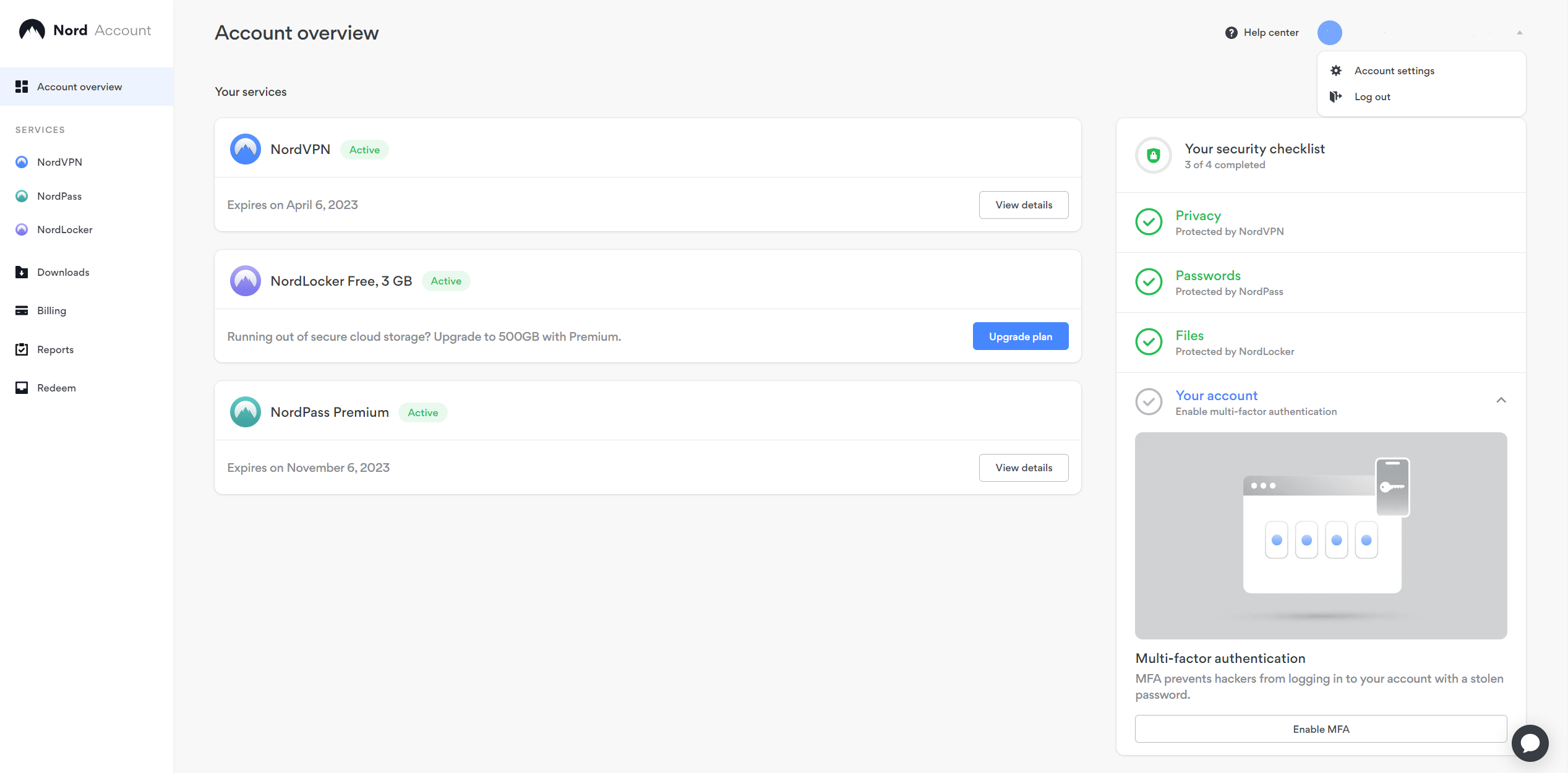Image resolution: width=1568 pixels, height=773 pixels.
Task: Click the Help center question mark icon
Action: tap(1231, 33)
